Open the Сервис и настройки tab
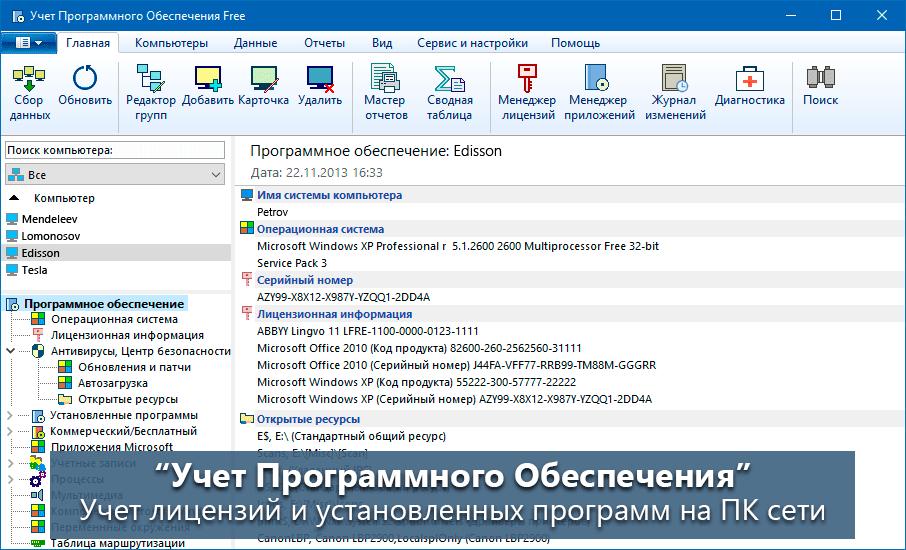 point(472,43)
